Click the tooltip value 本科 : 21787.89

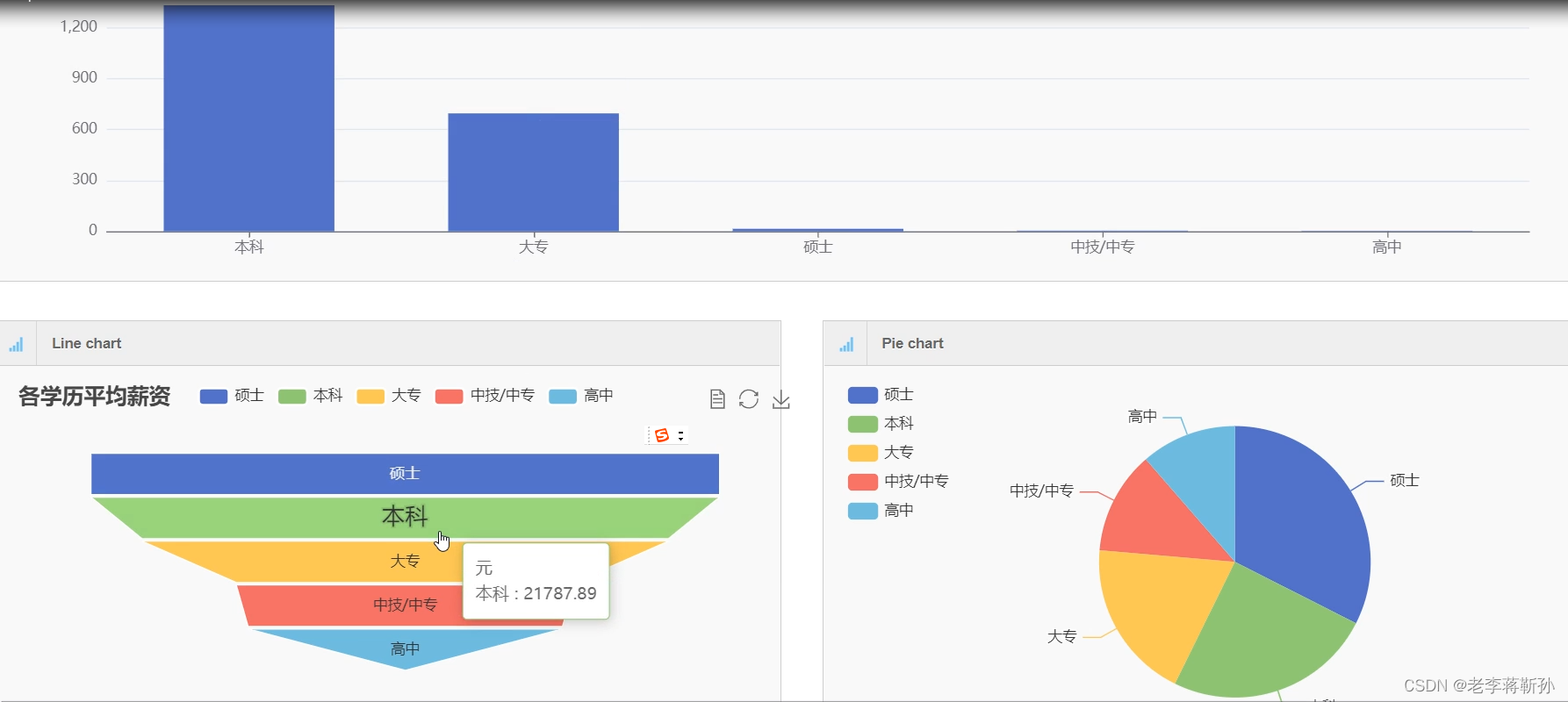pyautogui.click(x=536, y=594)
